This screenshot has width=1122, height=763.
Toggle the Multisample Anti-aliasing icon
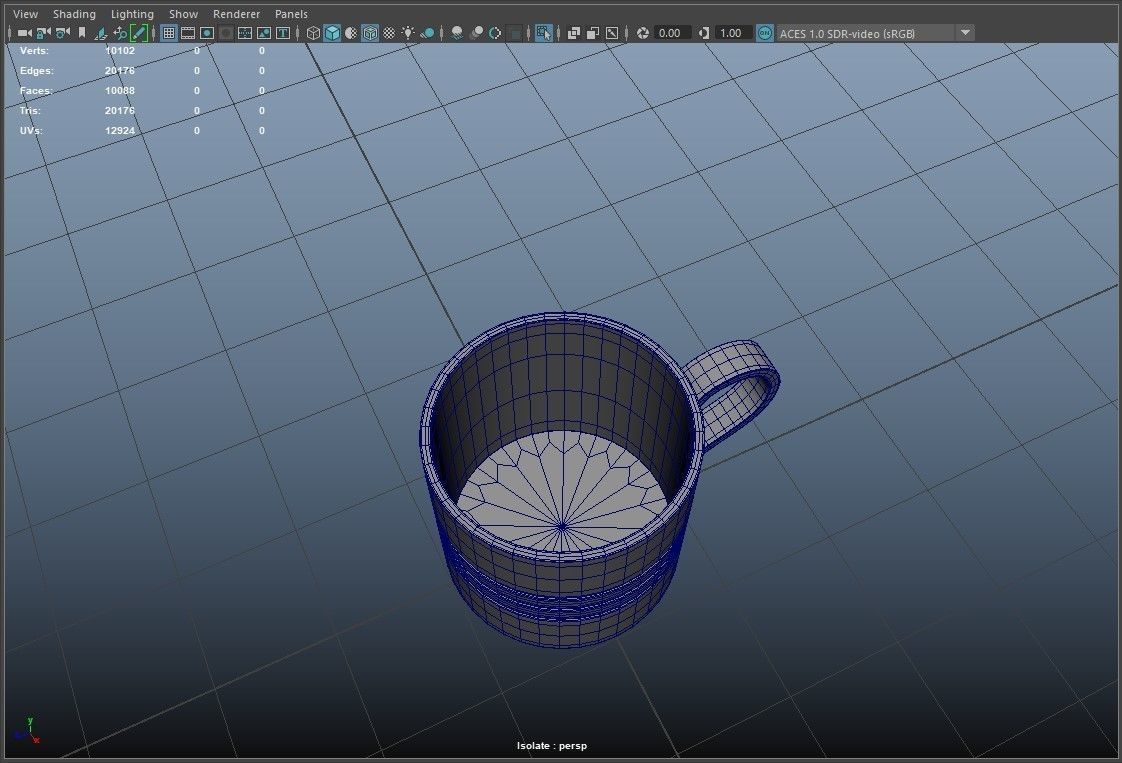coord(494,33)
